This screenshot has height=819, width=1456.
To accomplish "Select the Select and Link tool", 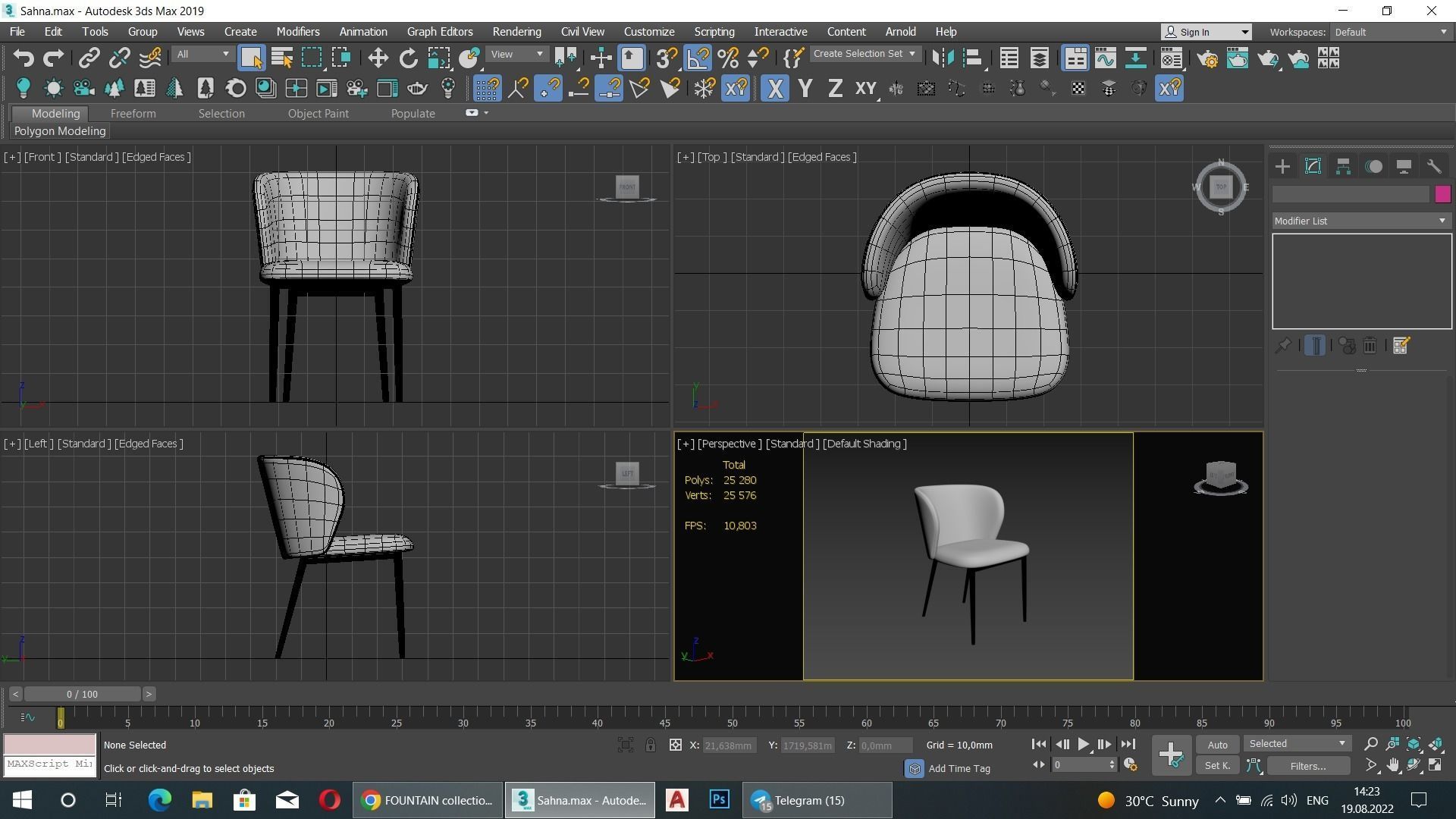I will [x=89, y=58].
